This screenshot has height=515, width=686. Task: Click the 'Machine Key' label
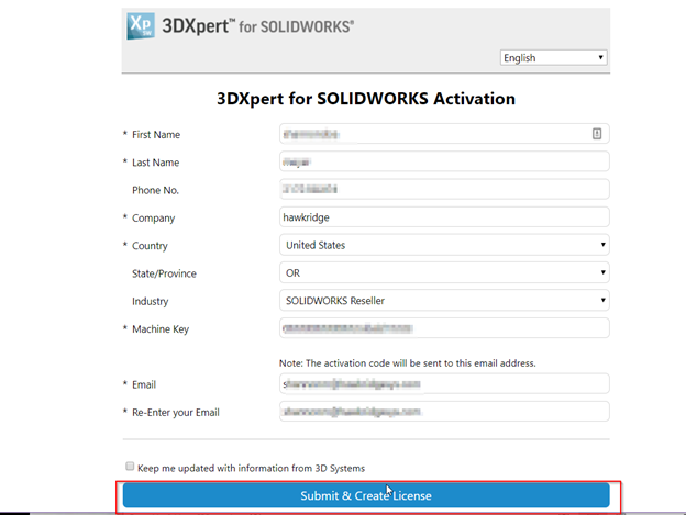(x=160, y=329)
